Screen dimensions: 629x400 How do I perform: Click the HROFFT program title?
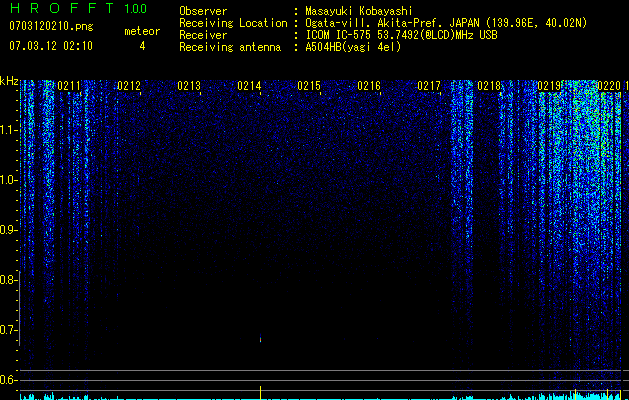(62, 8)
